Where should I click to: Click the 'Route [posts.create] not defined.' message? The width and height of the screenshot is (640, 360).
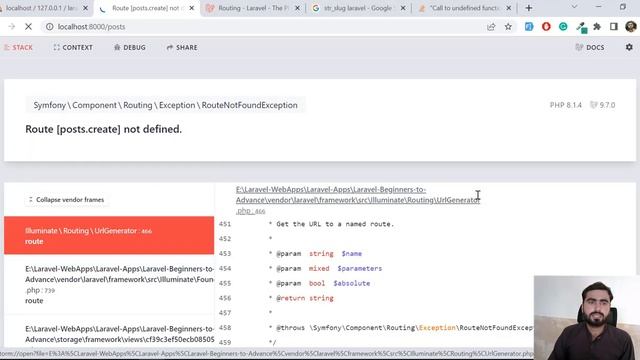point(104,129)
